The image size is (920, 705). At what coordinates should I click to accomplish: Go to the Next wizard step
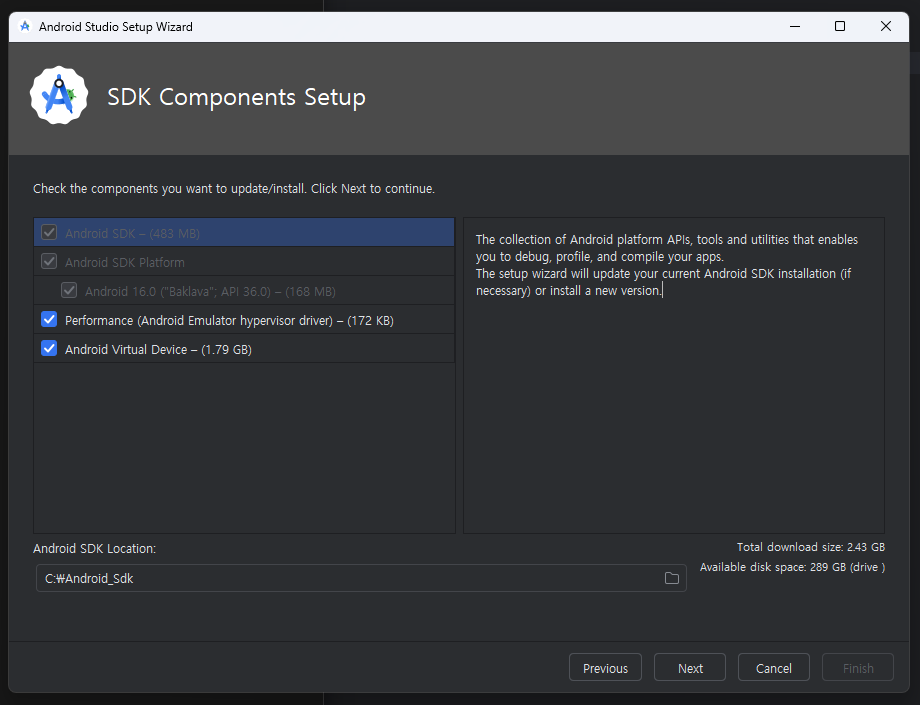click(690, 668)
